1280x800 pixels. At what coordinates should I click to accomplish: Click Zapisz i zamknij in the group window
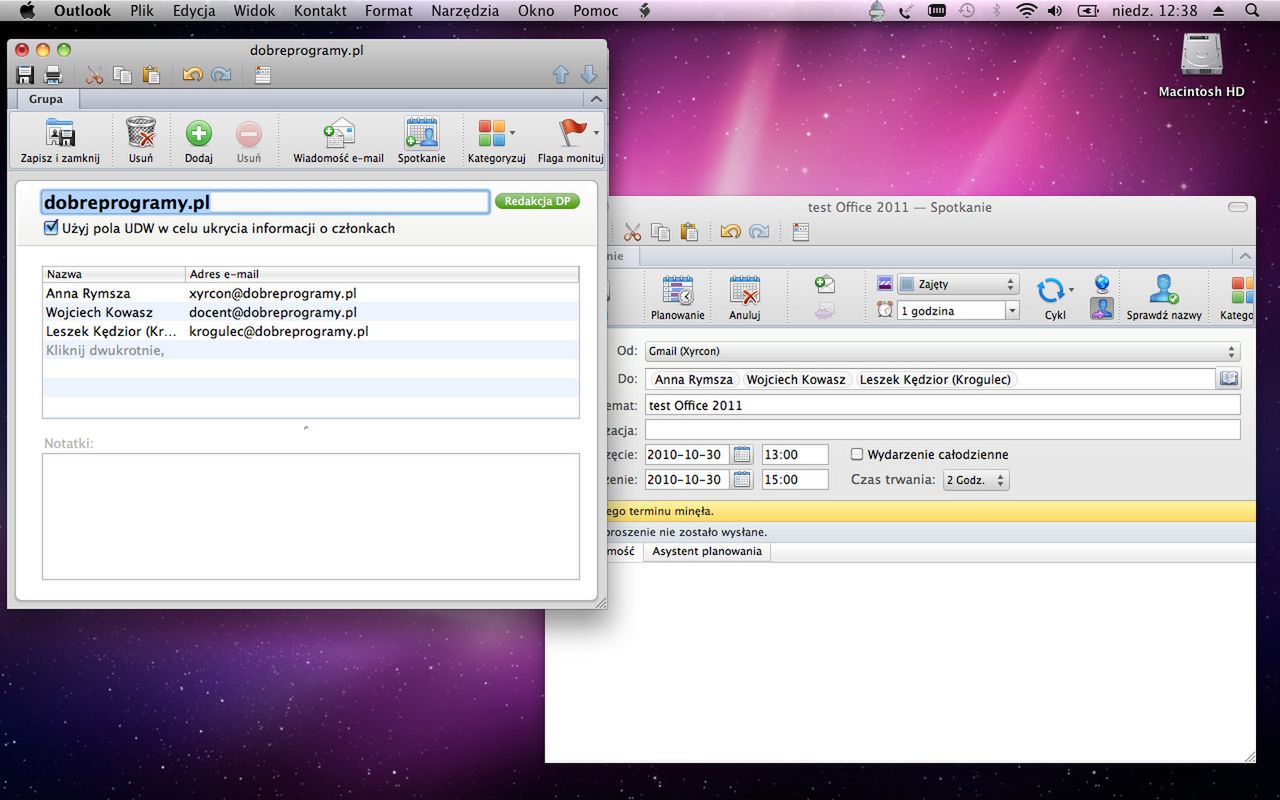(60, 141)
